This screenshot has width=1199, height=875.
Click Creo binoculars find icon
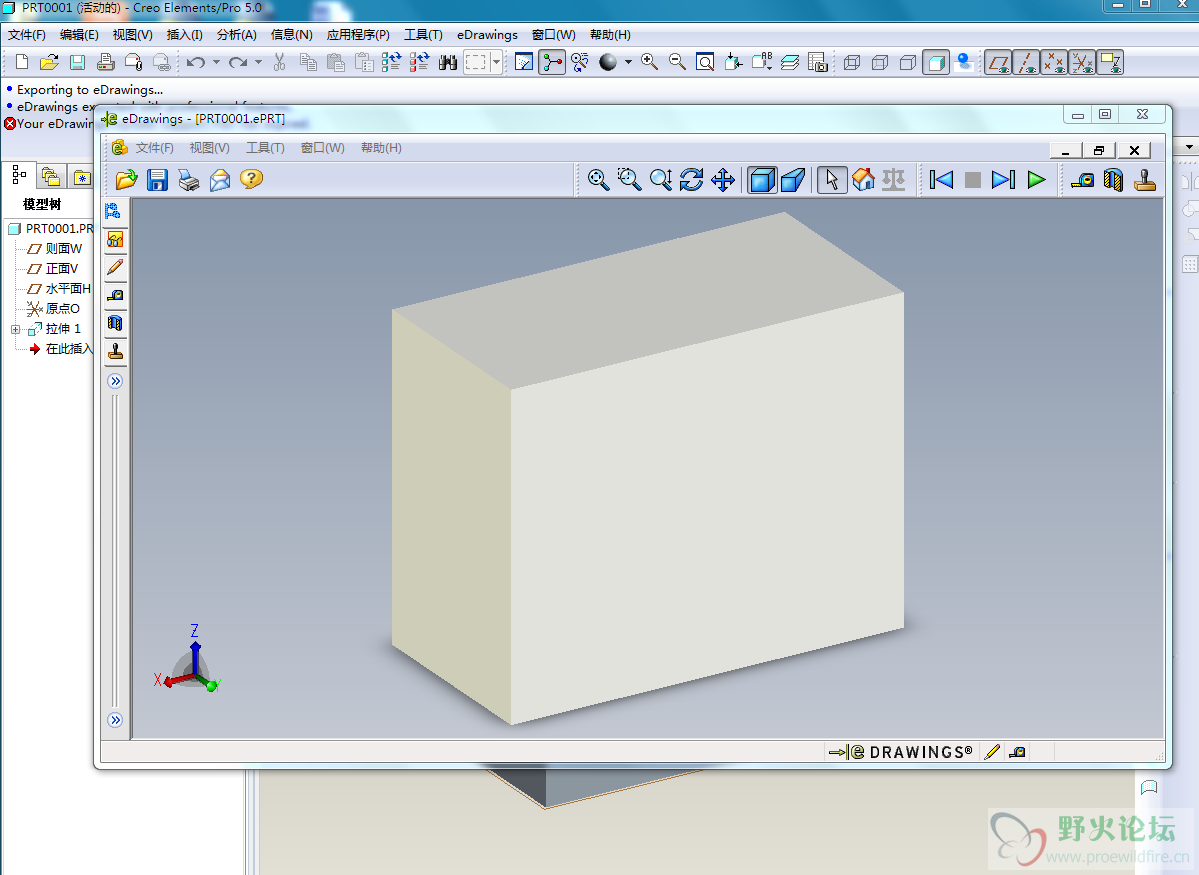[x=448, y=62]
